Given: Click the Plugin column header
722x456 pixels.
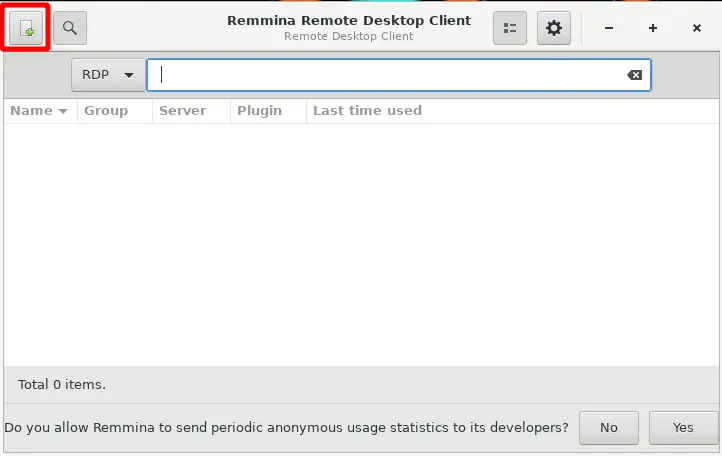Looking at the screenshot, I should (x=259, y=111).
